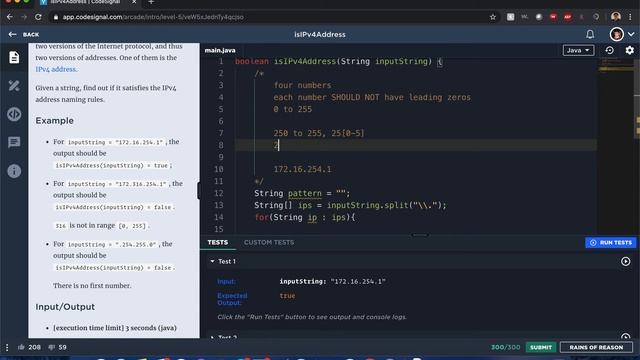Open the solutions sidebar icon
The image size is (640, 360).
click(14, 86)
